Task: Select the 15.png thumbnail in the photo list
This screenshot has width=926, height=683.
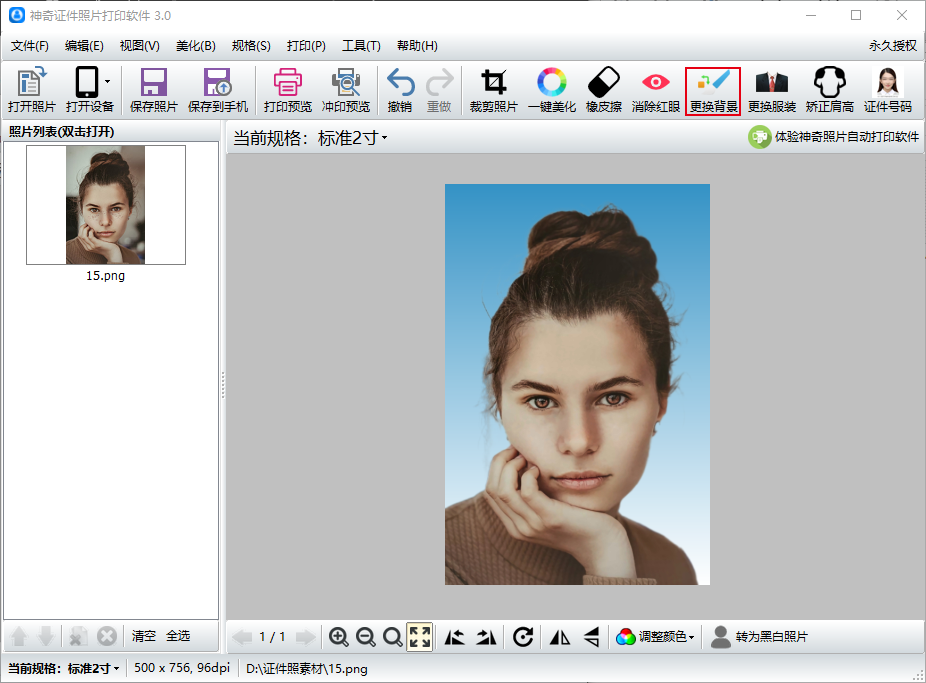Action: point(106,205)
